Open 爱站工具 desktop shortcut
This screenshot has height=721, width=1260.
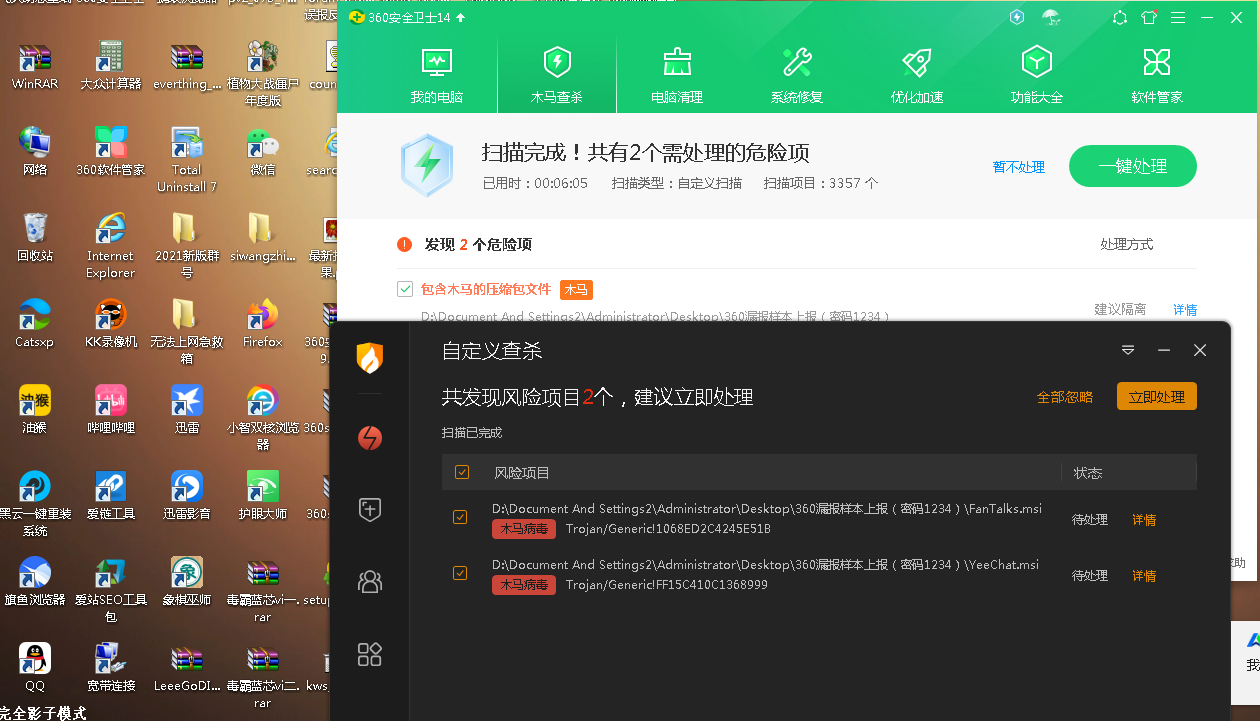(x=111, y=495)
